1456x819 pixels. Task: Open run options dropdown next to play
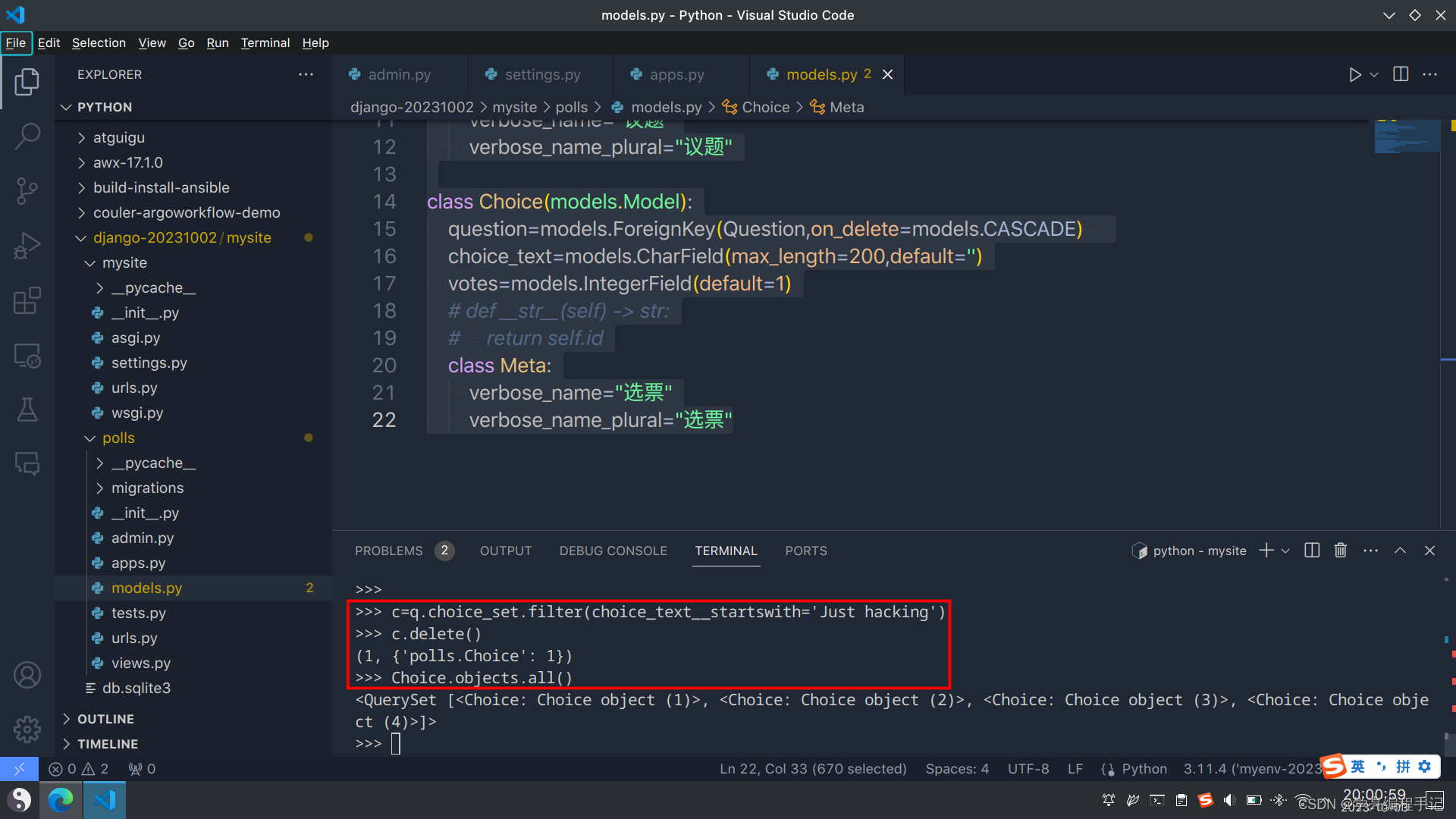click(x=1374, y=74)
